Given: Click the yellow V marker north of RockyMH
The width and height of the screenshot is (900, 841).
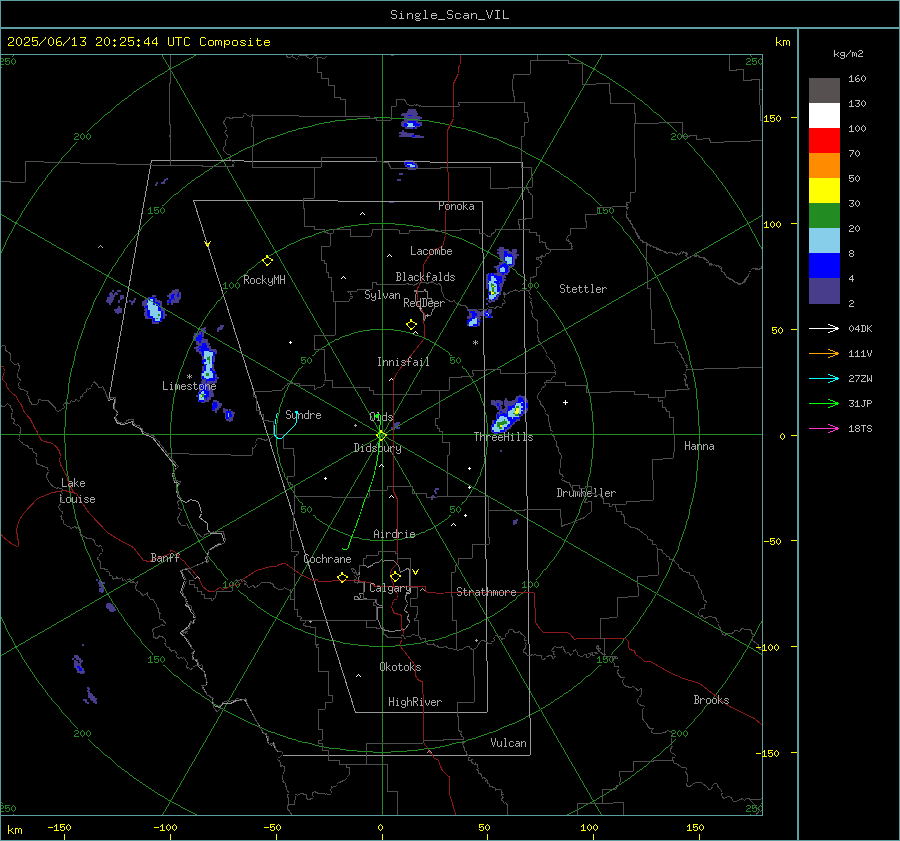Looking at the screenshot, I should (x=208, y=244).
